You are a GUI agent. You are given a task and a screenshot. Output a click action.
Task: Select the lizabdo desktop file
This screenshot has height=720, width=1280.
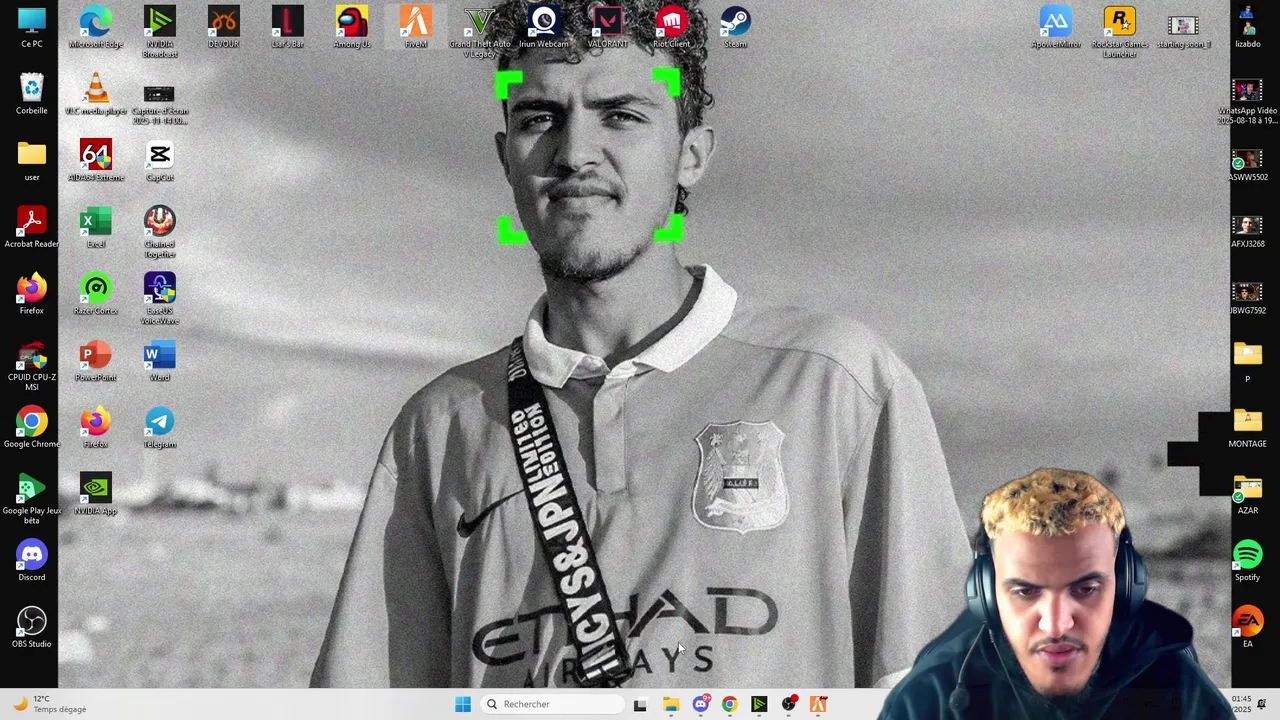[1247, 27]
